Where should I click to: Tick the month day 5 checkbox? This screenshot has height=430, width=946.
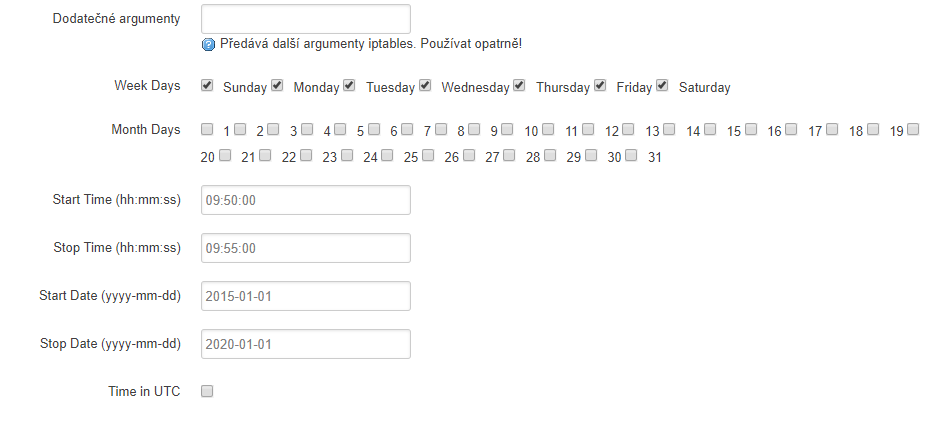click(x=340, y=128)
